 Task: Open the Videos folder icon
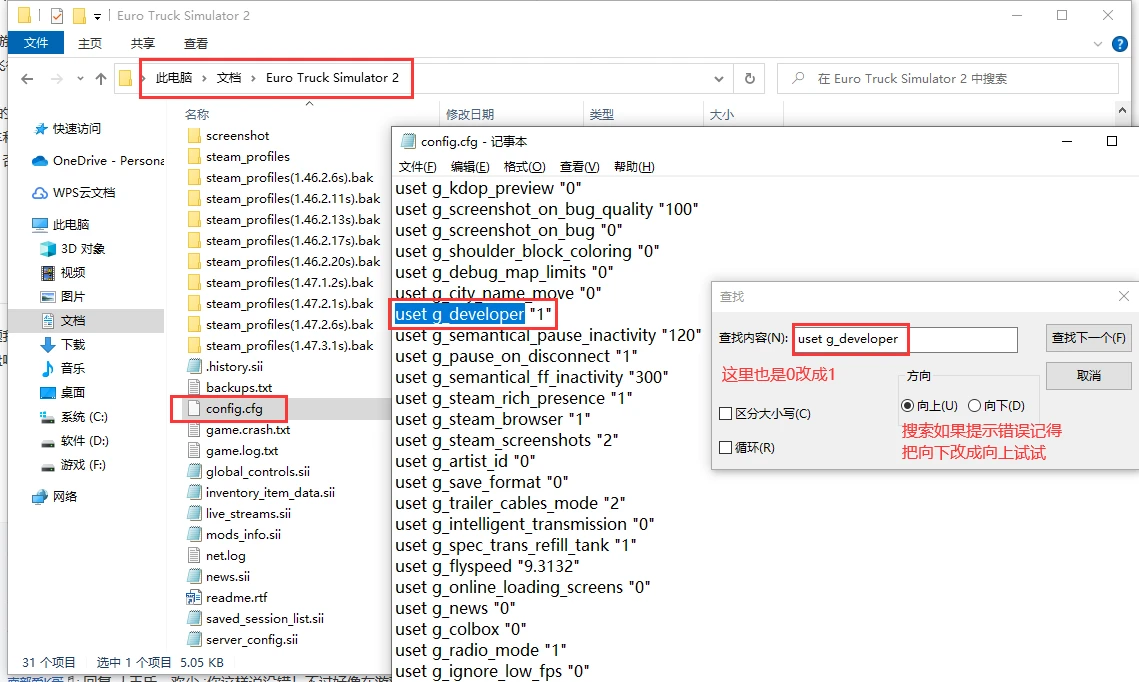point(48,273)
